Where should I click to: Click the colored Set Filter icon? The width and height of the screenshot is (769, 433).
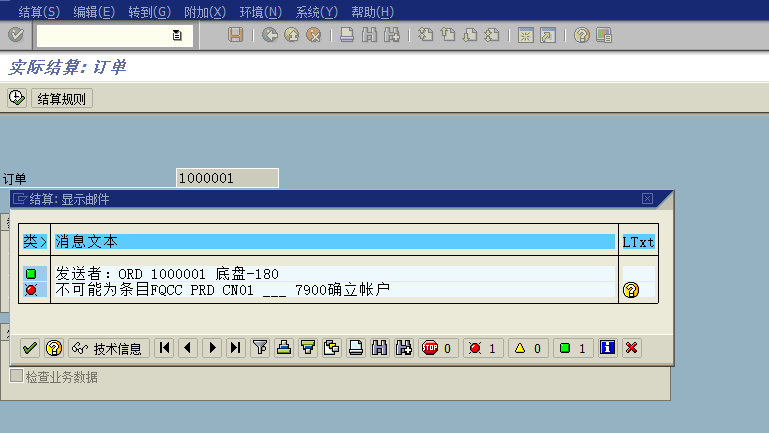pos(308,348)
